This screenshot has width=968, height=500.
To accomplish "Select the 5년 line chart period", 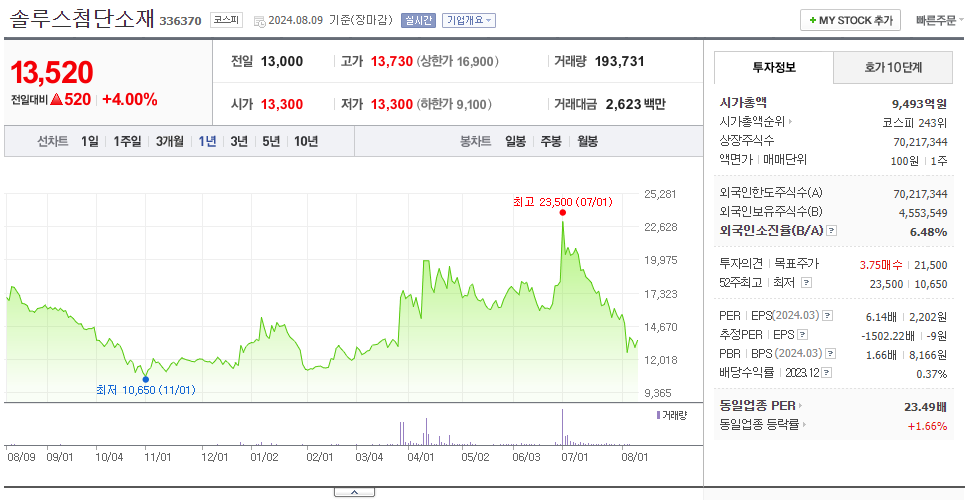I will click(271, 141).
